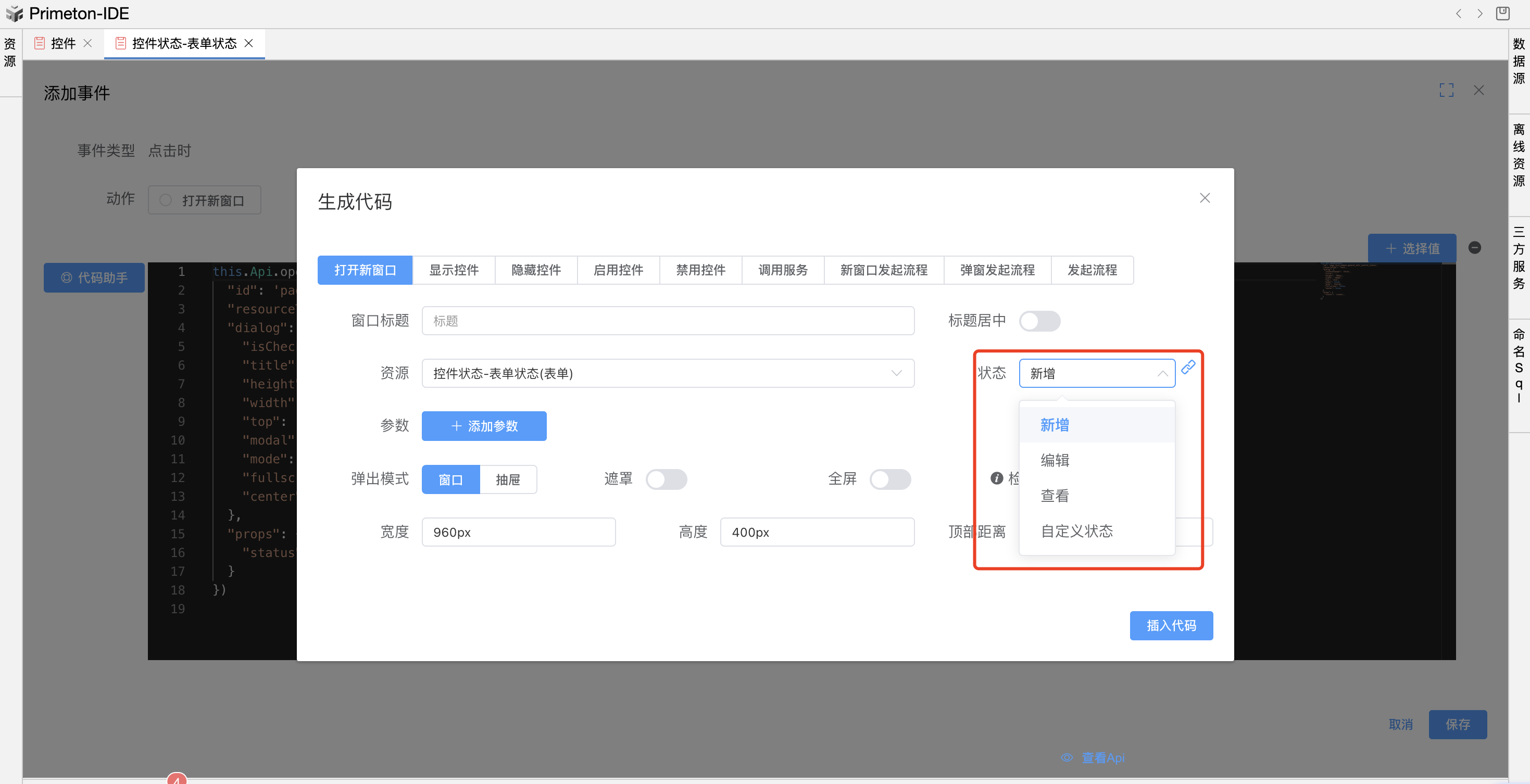Click the link icon beside 状态 dropdown
The image size is (1530, 784).
pos(1188,368)
